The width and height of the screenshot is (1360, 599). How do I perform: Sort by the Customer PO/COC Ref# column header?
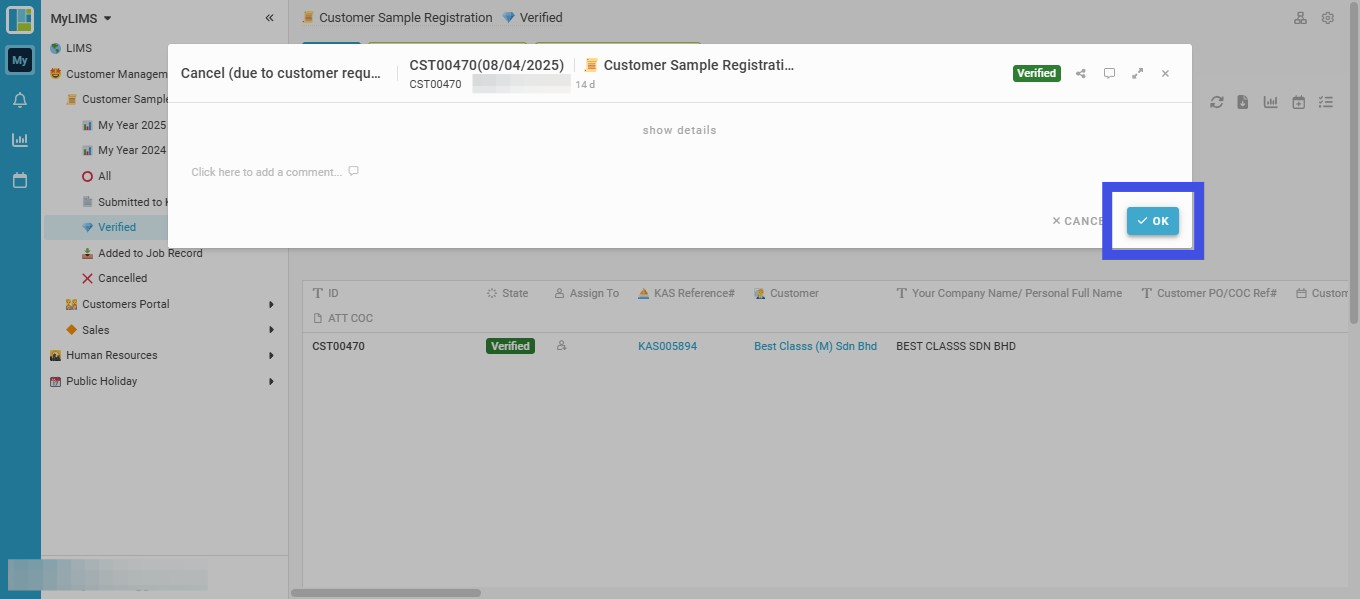(1209, 293)
